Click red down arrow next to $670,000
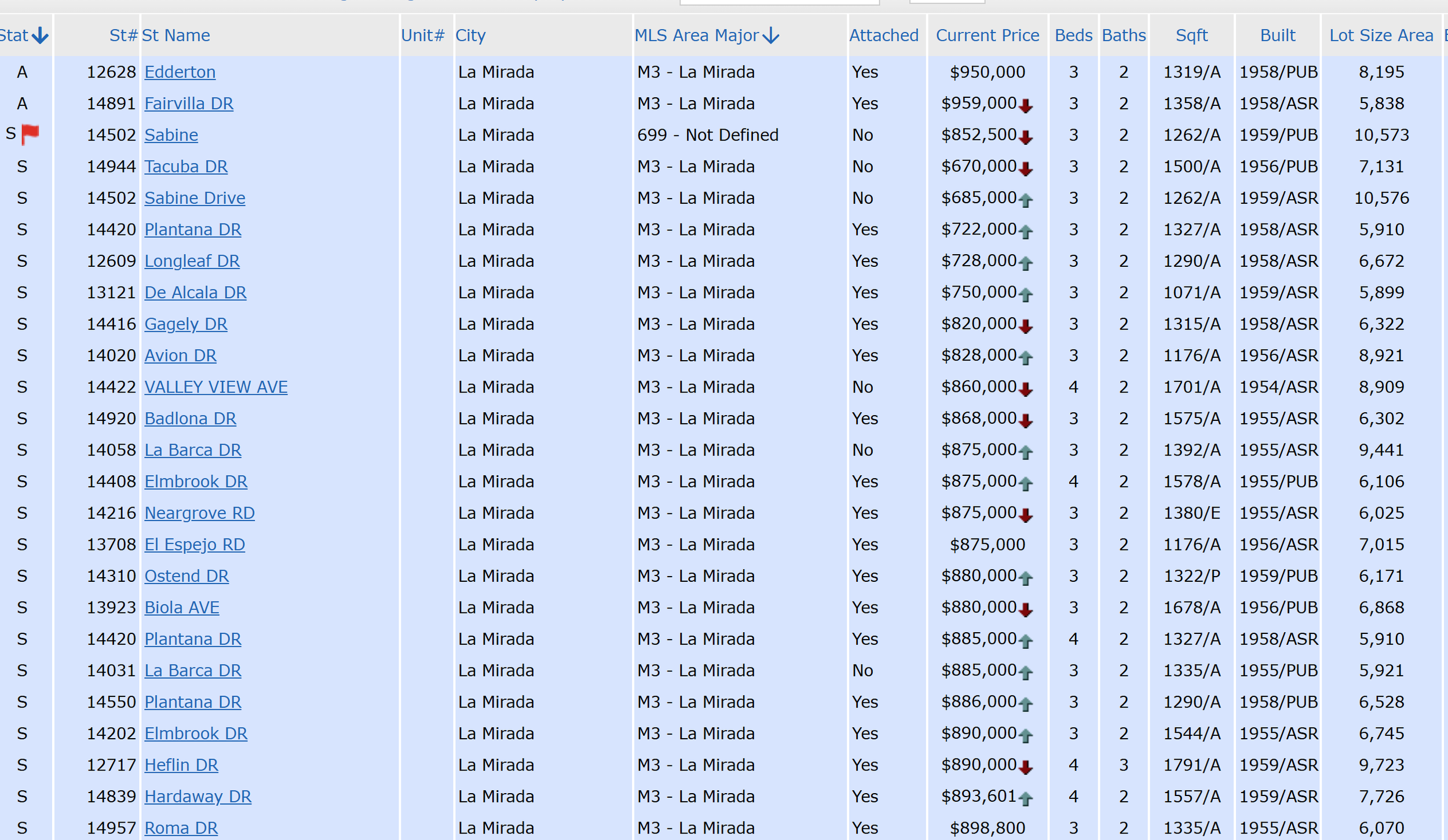The height and width of the screenshot is (840, 1448). 1026,168
